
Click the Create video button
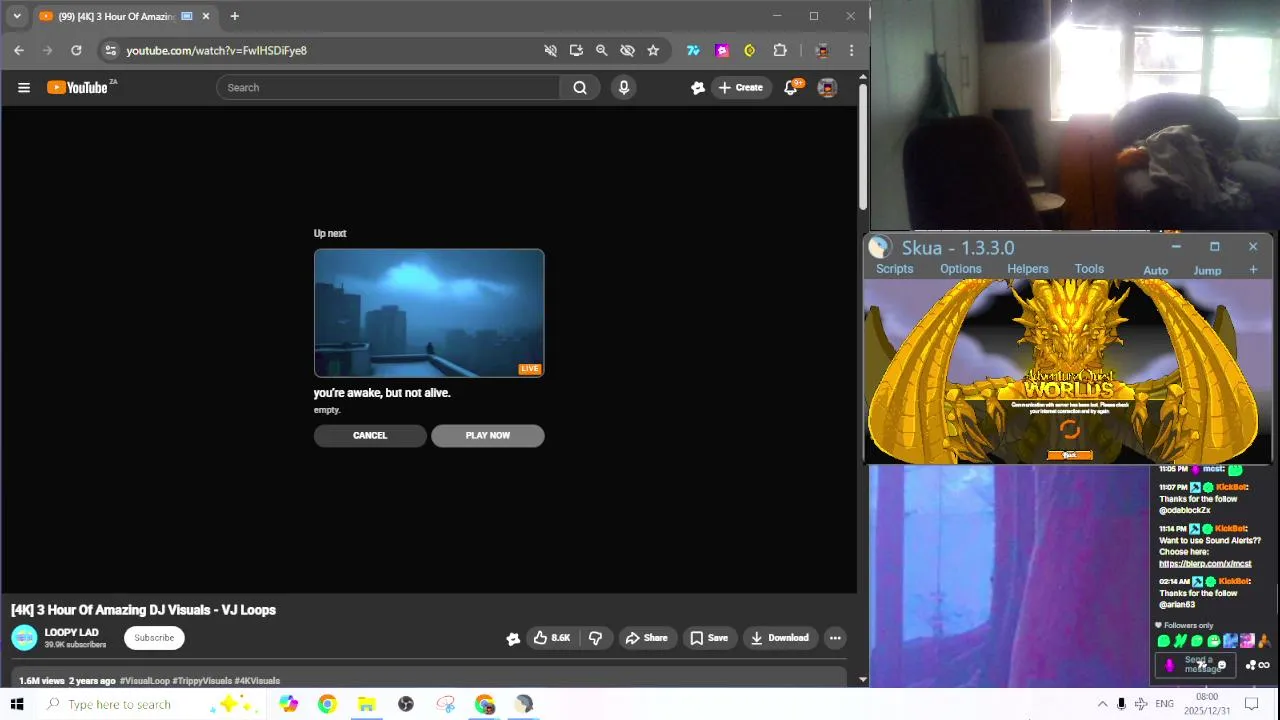coord(741,88)
